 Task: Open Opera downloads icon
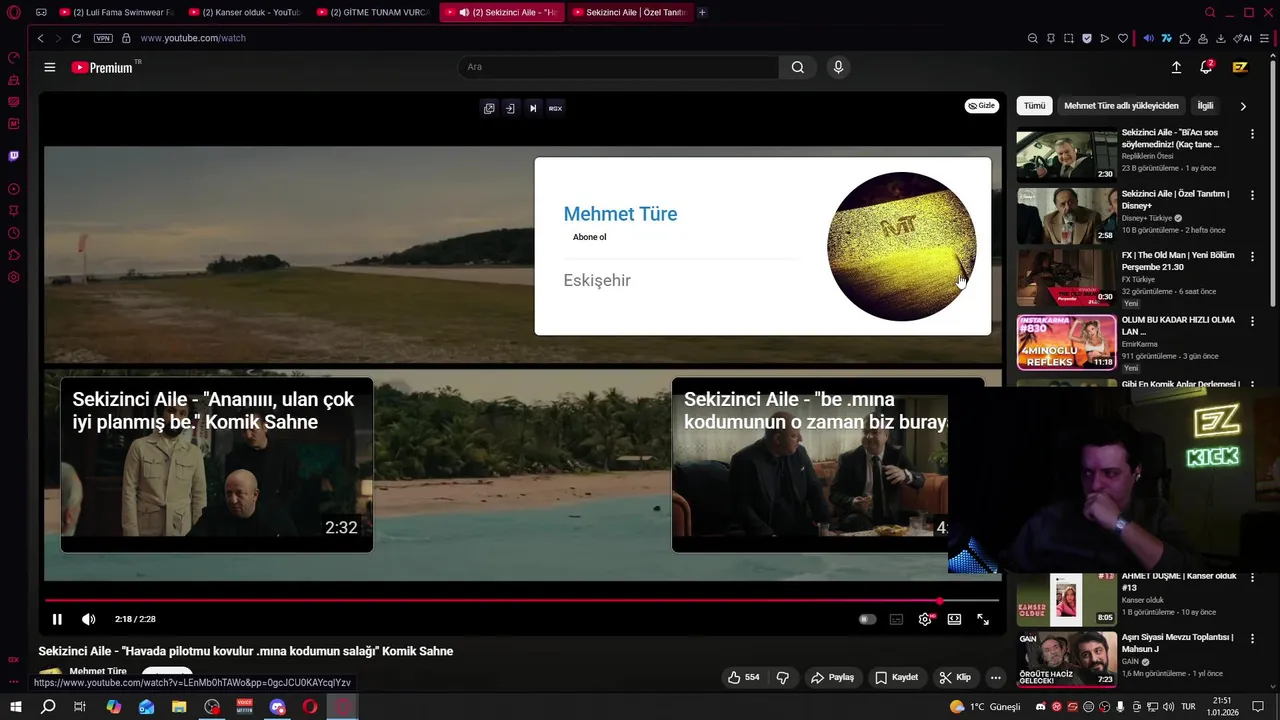pos(1221,38)
